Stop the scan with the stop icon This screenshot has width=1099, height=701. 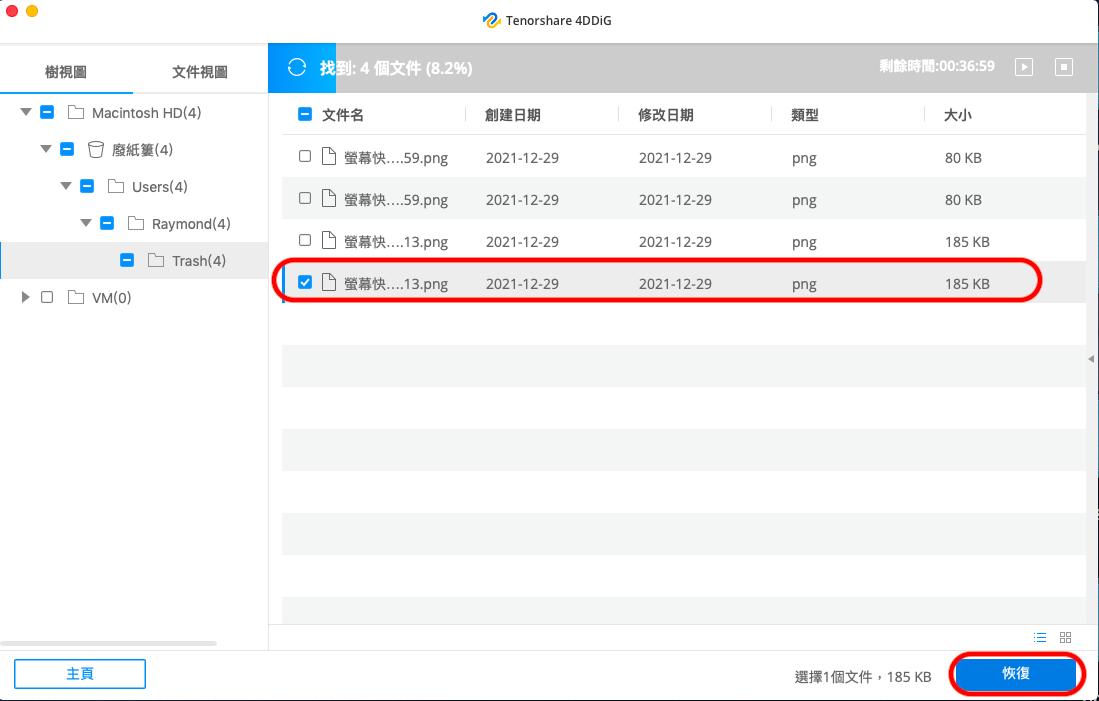click(1064, 67)
